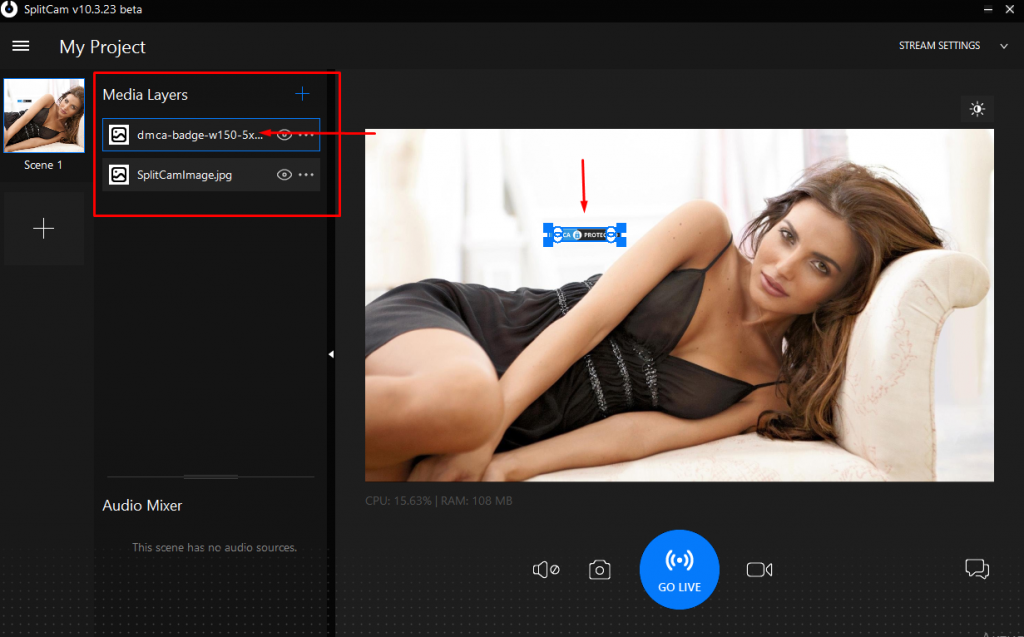Take a snapshot with camera icon
This screenshot has width=1024, height=637.
600,570
